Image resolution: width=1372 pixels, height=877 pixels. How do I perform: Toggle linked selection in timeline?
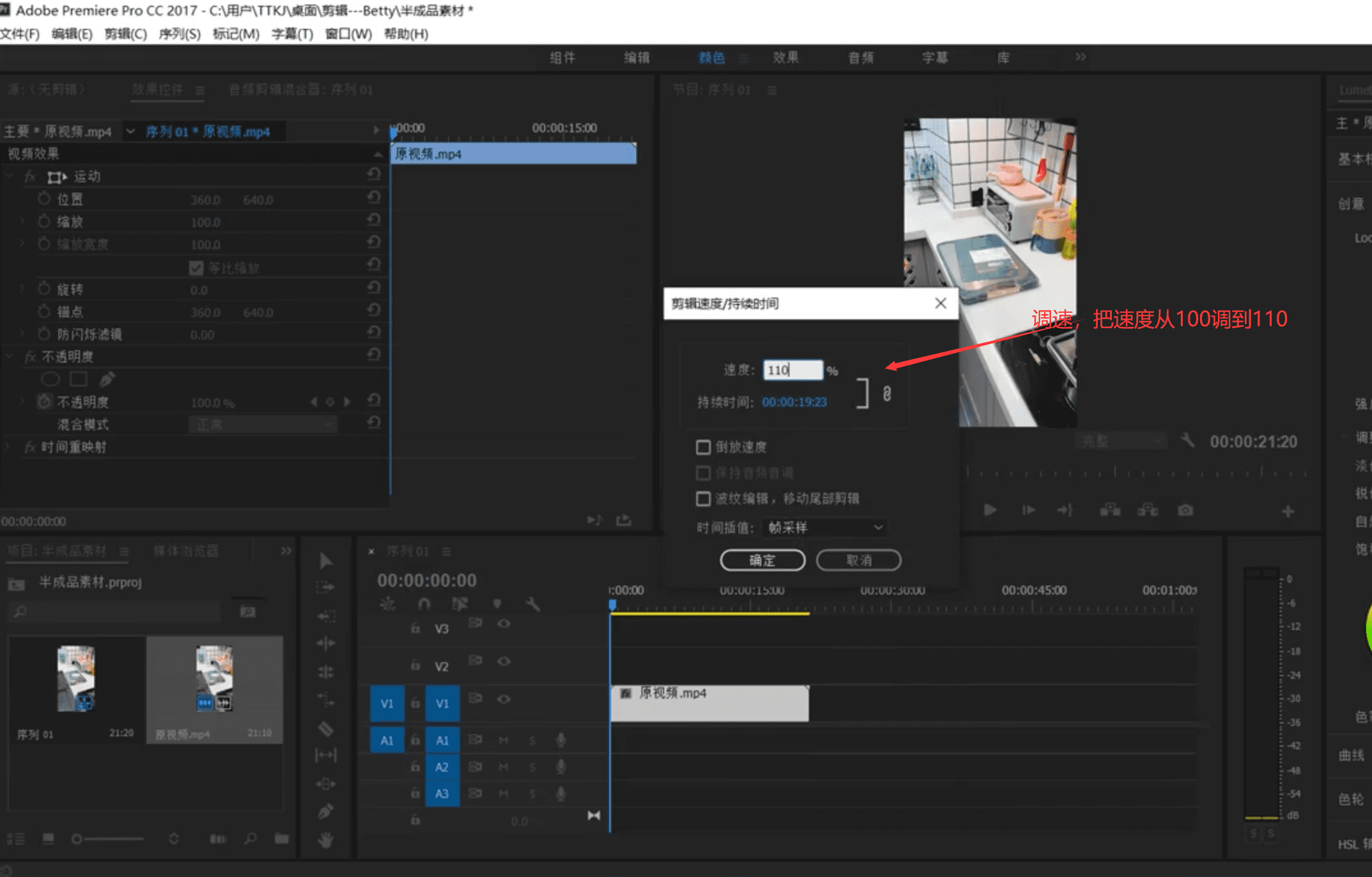coord(460,604)
